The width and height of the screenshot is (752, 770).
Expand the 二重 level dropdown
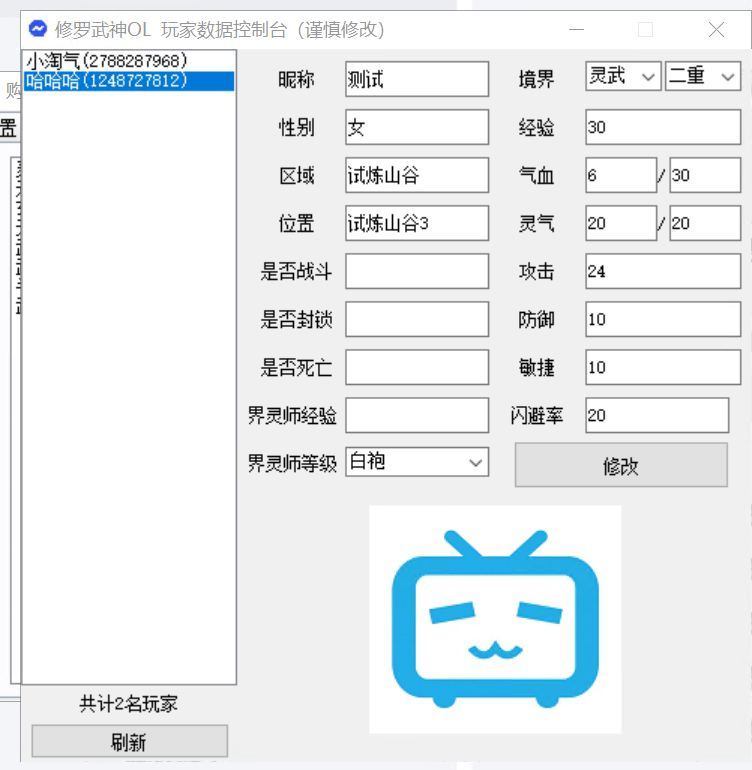[x=702, y=76]
